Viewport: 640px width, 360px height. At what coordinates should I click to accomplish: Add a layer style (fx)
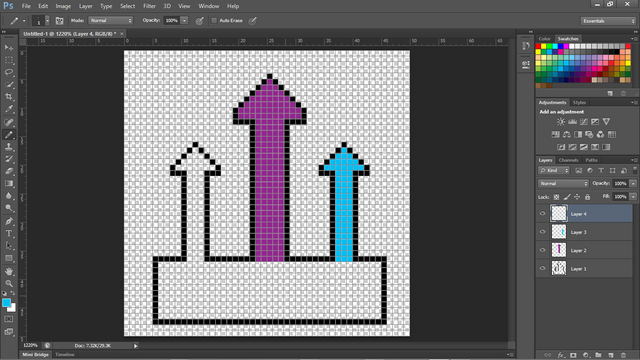coord(561,355)
